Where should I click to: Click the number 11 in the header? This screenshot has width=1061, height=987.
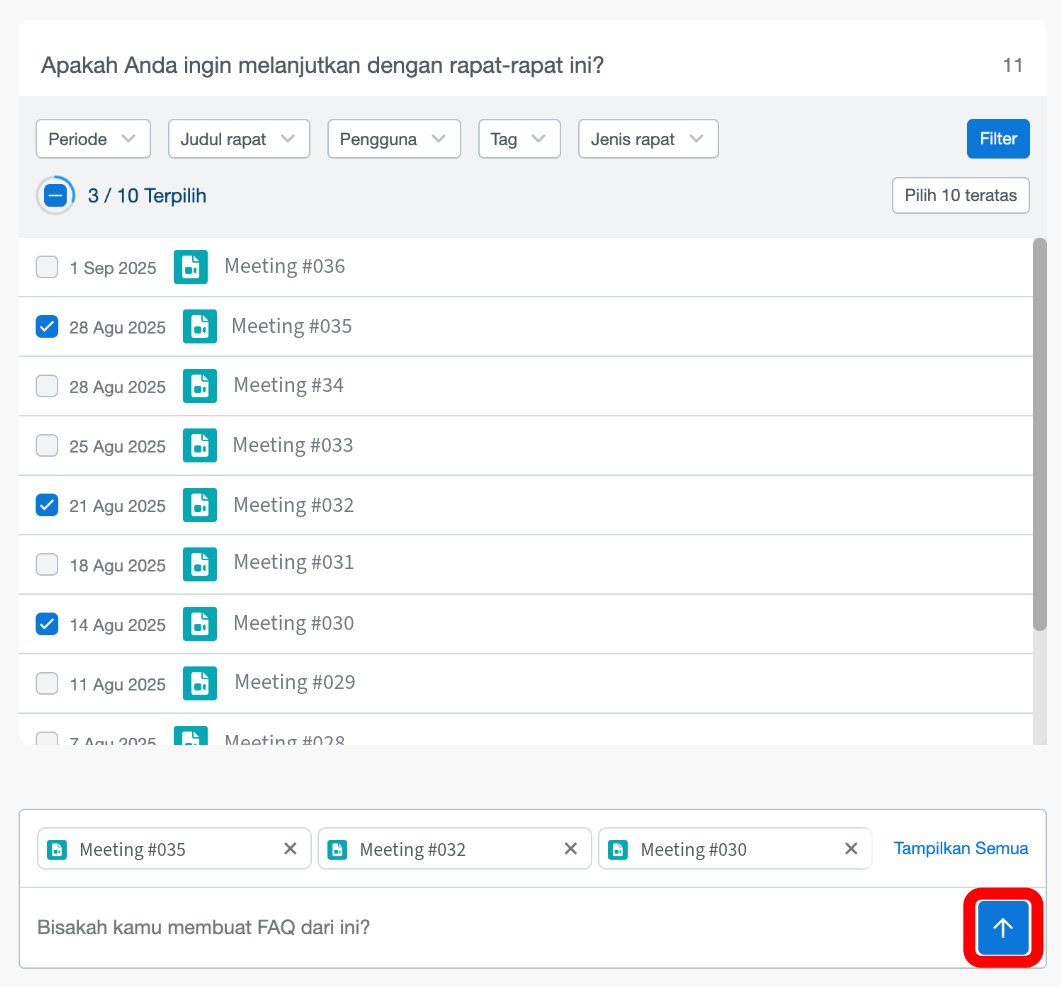(x=1012, y=66)
